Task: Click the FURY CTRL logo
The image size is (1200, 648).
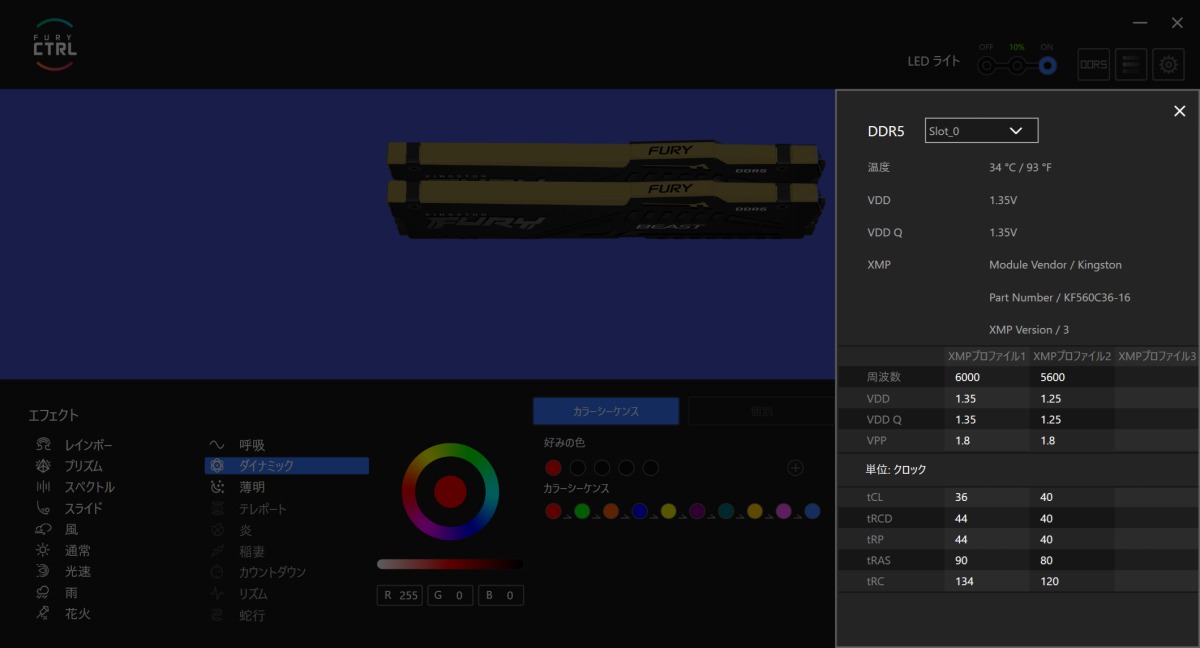Action: [x=54, y=45]
